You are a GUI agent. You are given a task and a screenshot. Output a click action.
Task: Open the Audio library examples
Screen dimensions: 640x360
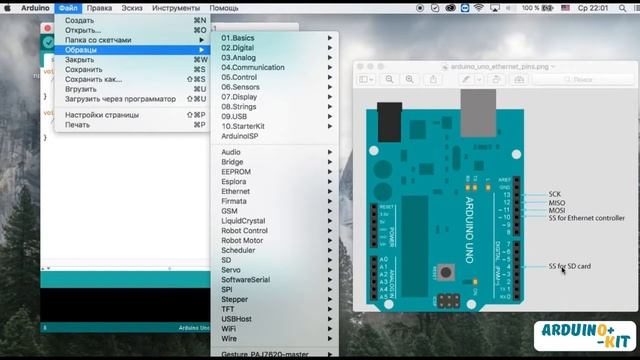[275, 152]
